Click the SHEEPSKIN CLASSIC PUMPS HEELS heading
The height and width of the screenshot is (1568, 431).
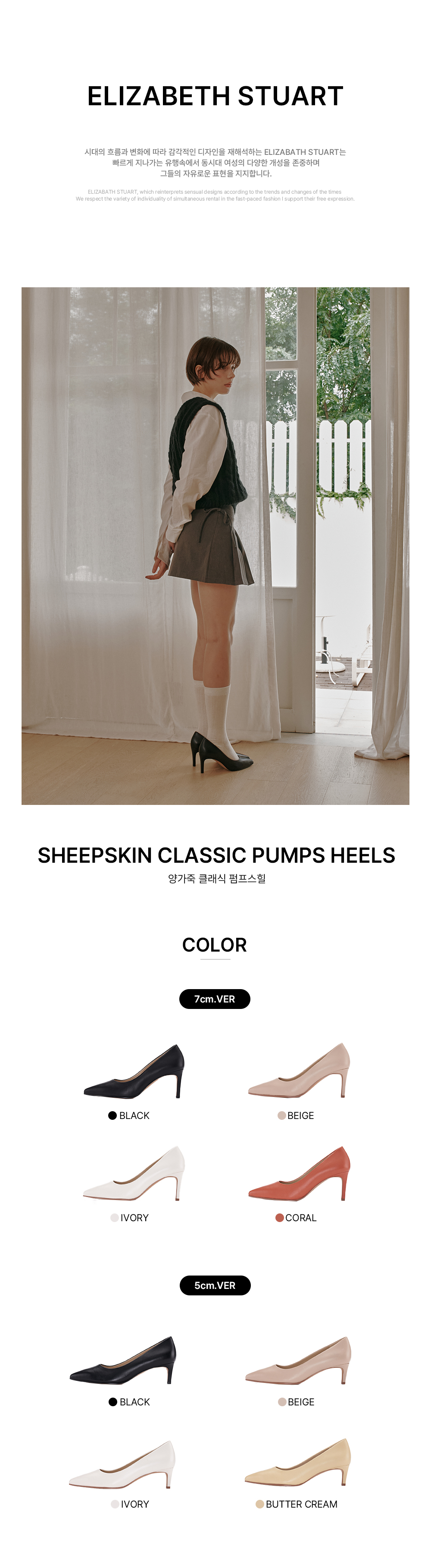216,855
